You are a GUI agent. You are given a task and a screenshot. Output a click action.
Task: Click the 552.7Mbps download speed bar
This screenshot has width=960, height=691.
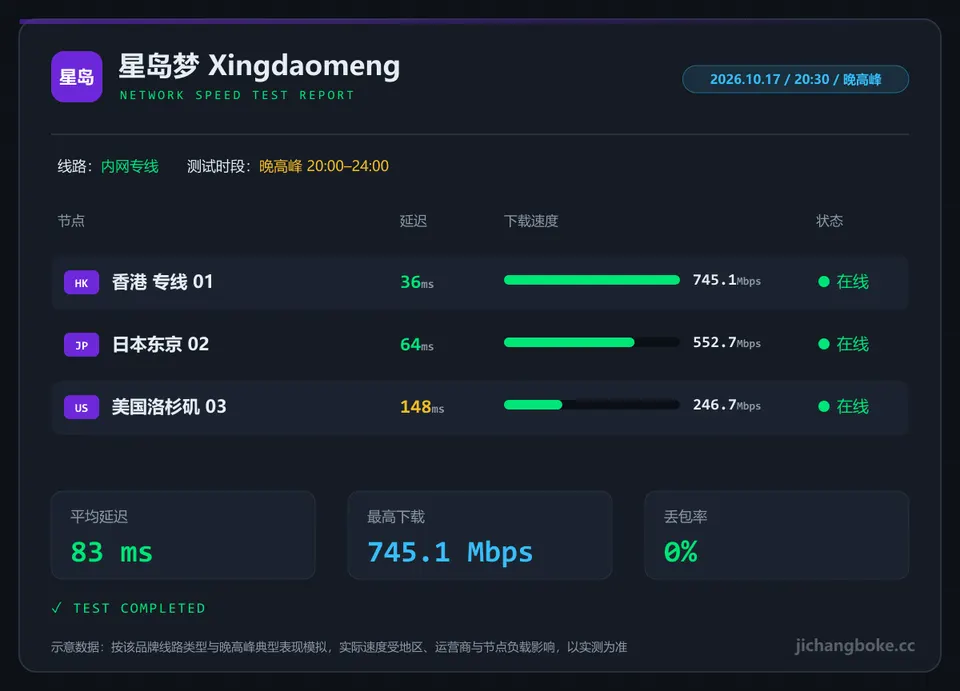pyautogui.click(x=591, y=342)
